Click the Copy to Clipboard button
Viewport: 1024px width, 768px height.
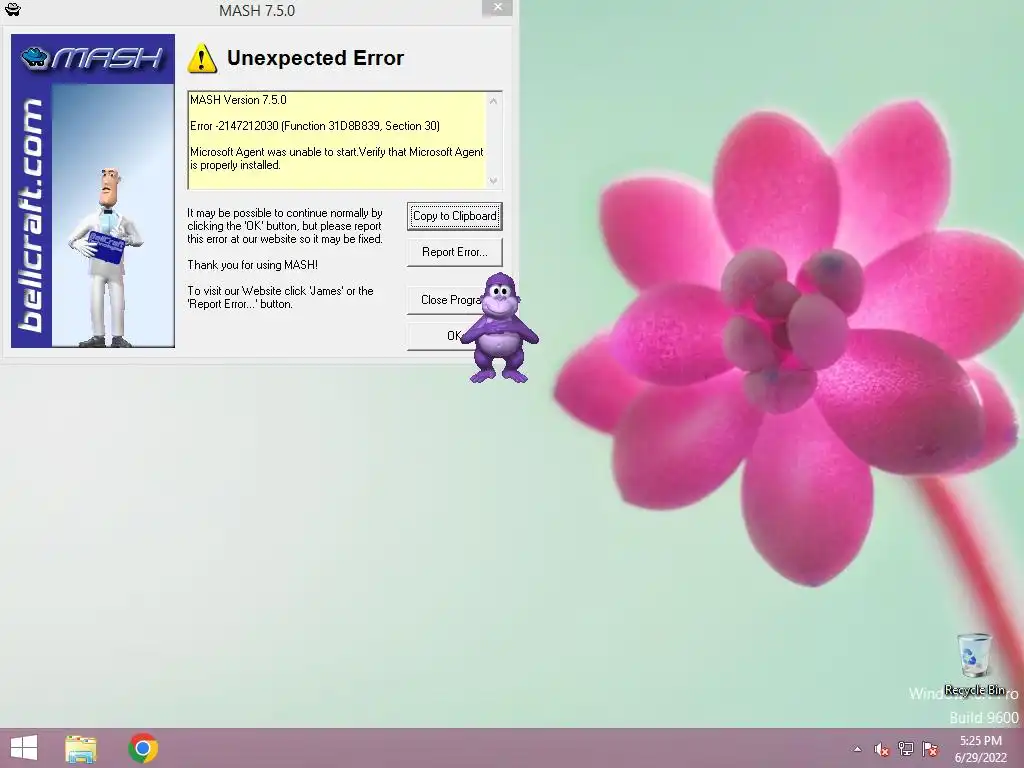455,216
